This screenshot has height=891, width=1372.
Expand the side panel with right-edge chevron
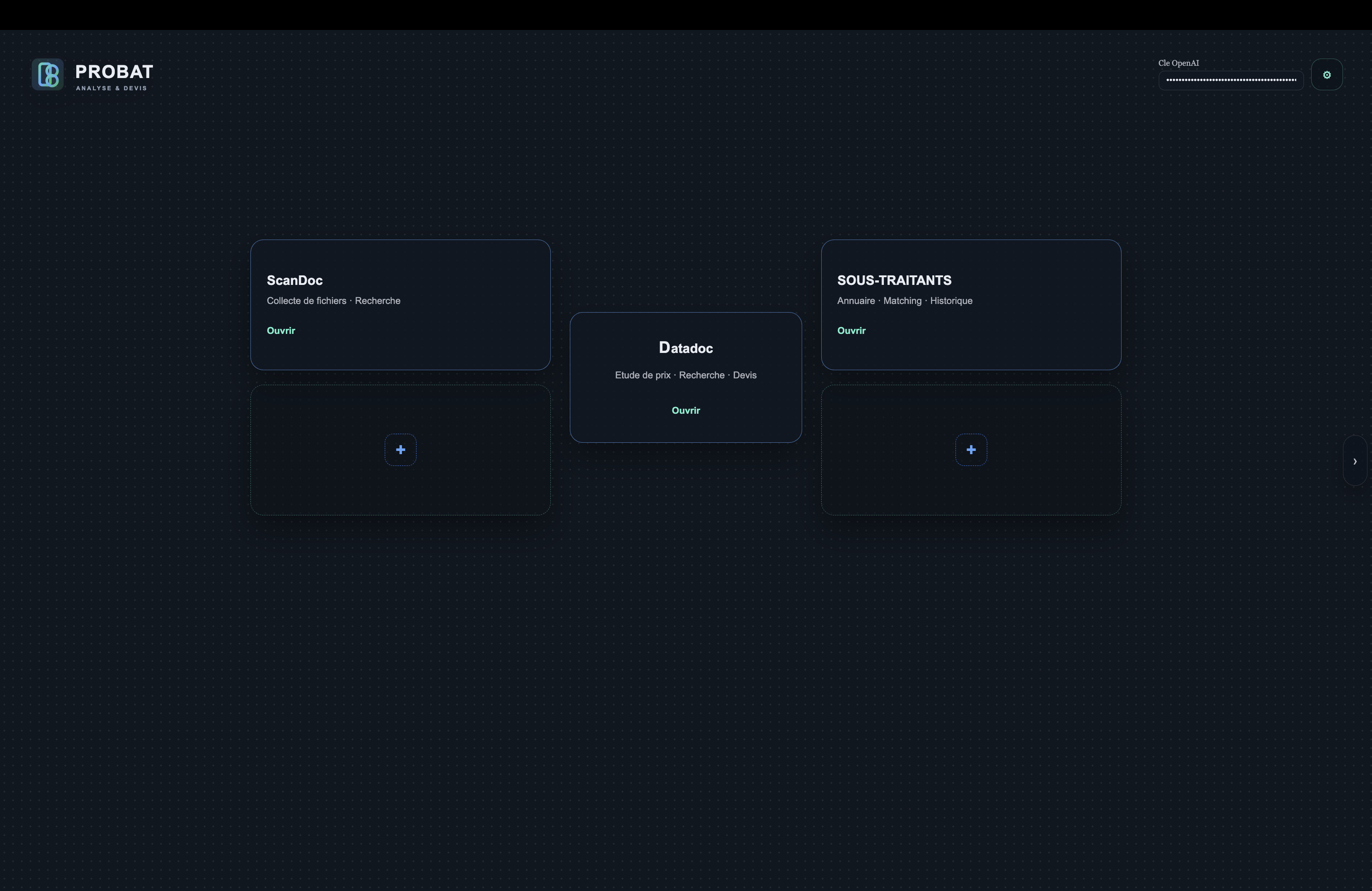1355,461
